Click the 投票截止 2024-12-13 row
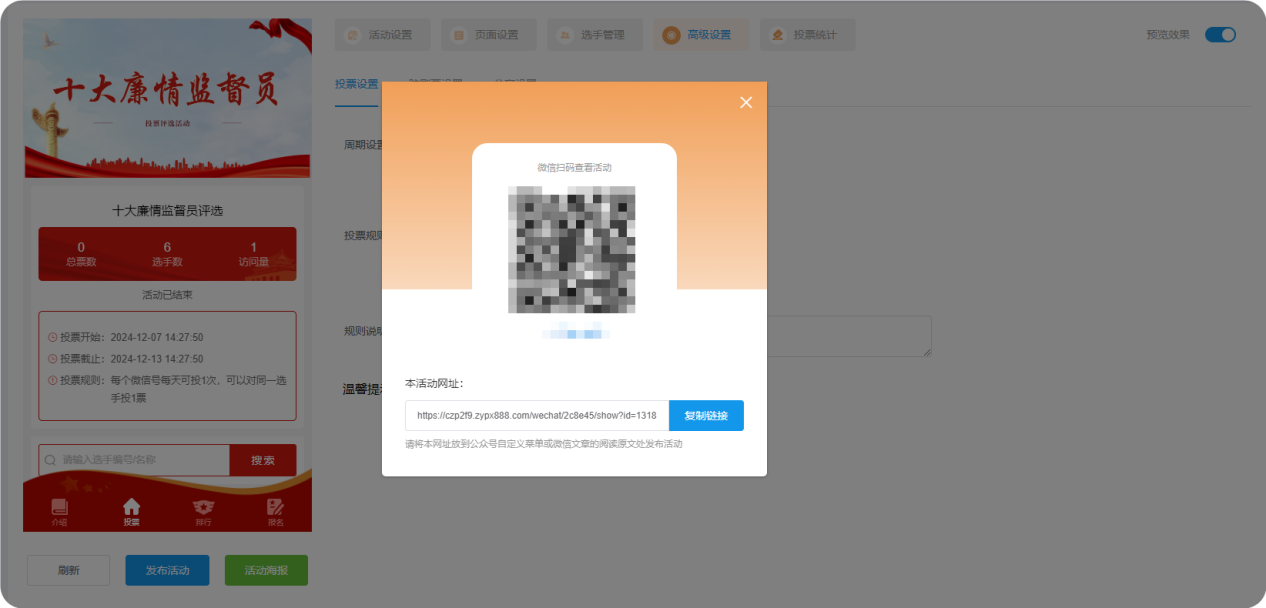Viewport: 1266px width, 608px height. pyautogui.click(x=126, y=358)
